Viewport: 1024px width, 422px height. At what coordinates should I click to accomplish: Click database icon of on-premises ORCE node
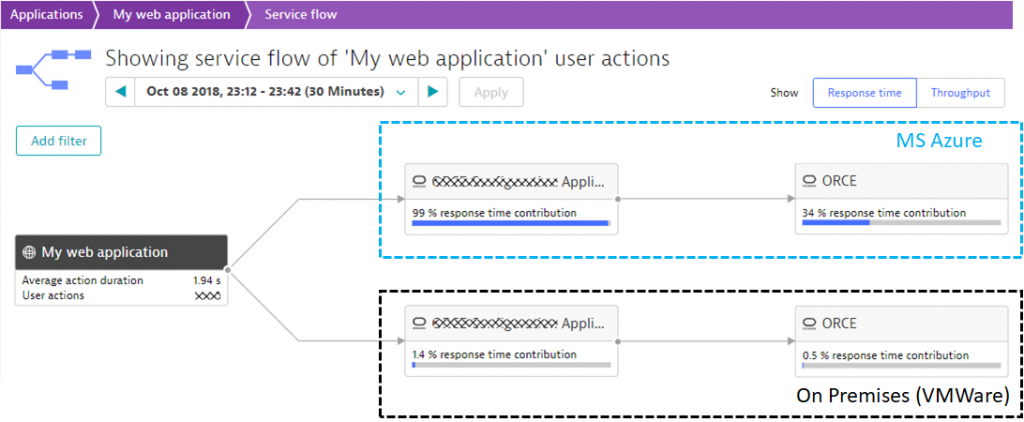pos(810,323)
